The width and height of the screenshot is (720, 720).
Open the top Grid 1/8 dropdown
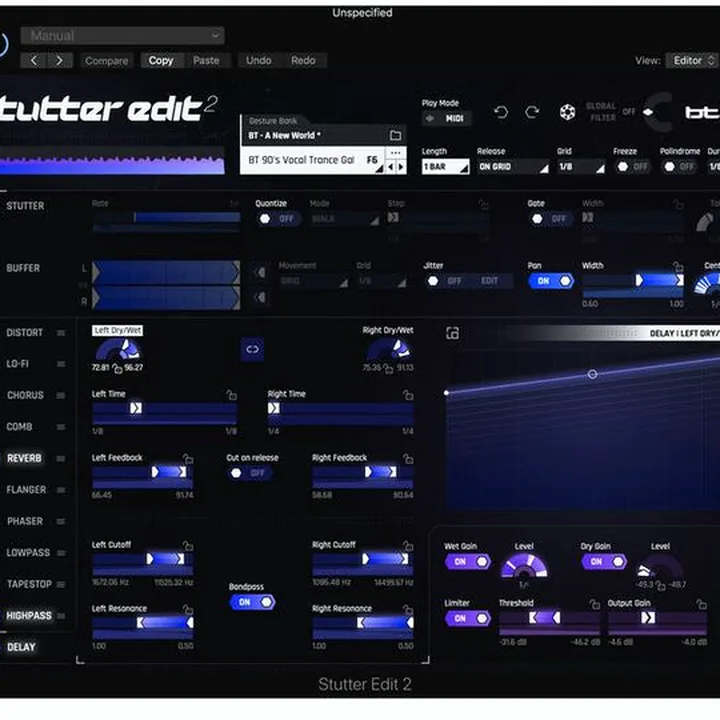[581, 166]
